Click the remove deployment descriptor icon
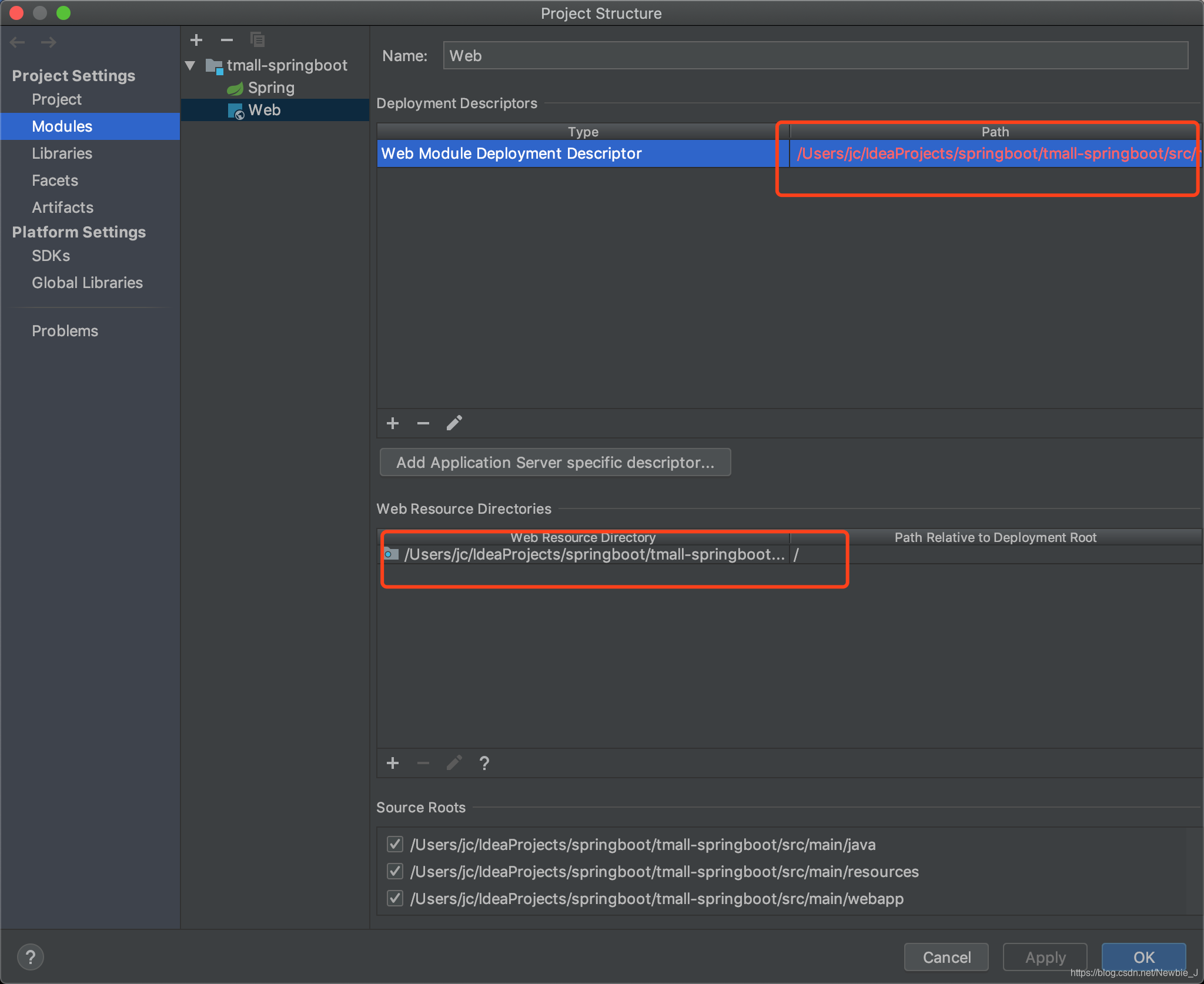 (421, 423)
